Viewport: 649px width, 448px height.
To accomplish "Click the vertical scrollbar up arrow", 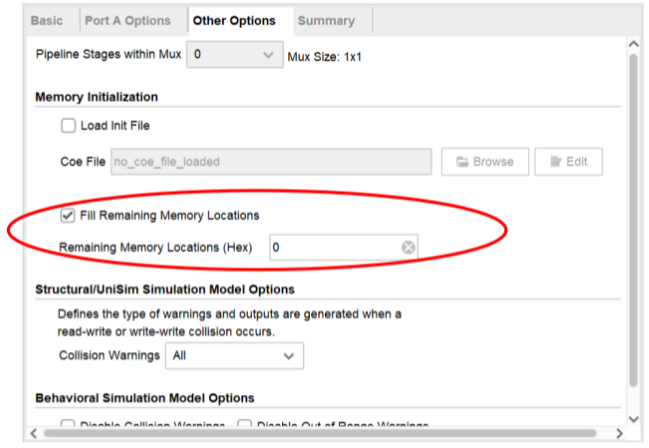I will tap(632, 46).
